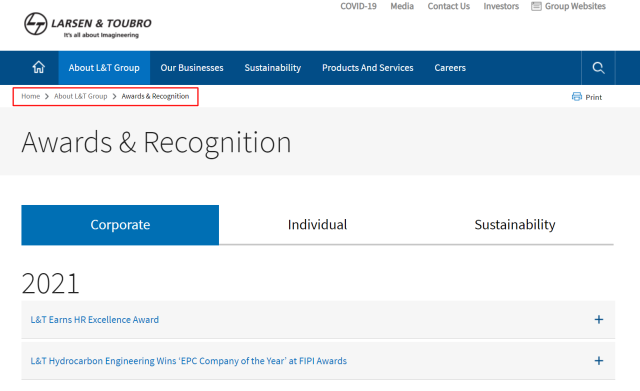Open L&T Hydrocarbon Engineering FIPI Awards title
Viewport: 640px width, 391px height.
point(189,361)
